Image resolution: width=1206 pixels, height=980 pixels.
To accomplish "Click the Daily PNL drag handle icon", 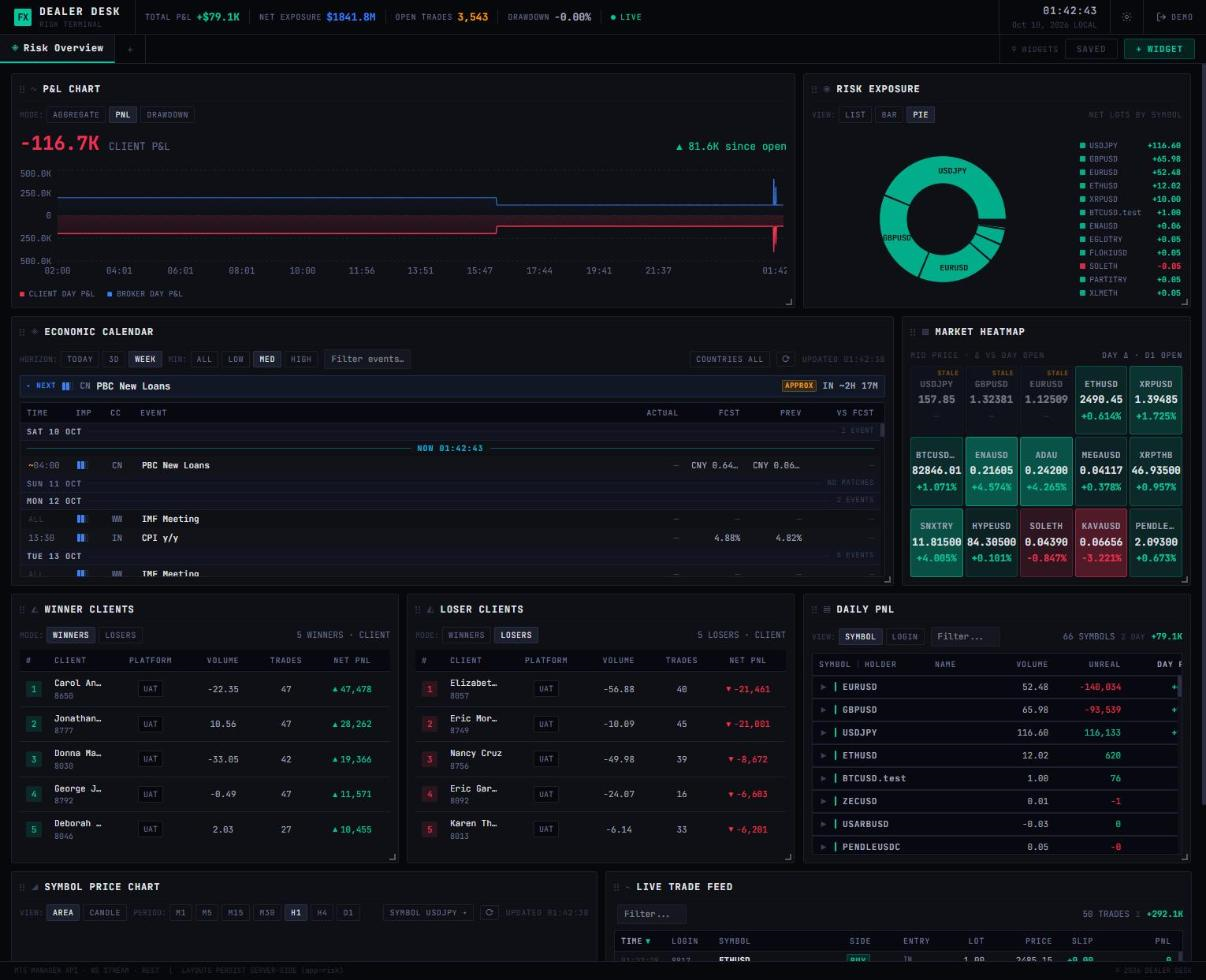I will (x=814, y=609).
